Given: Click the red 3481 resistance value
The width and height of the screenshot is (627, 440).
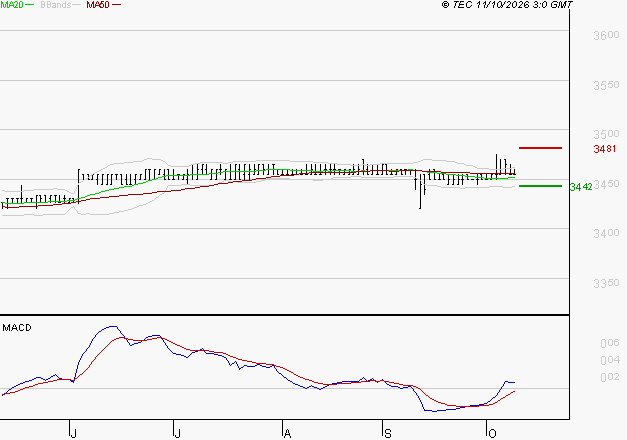Looking at the screenshot, I should (x=605, y=149).
